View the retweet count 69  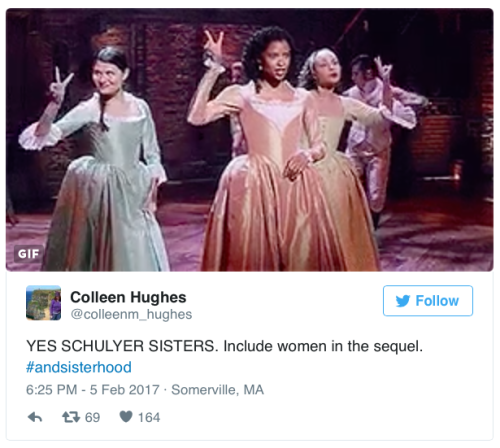coord(92,417)
